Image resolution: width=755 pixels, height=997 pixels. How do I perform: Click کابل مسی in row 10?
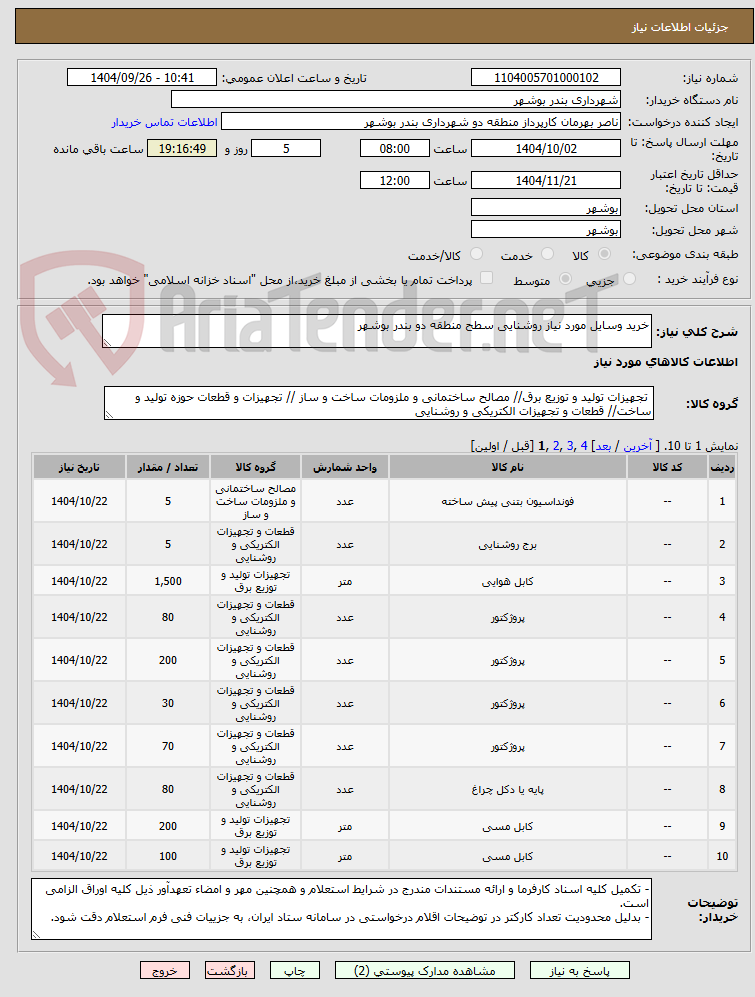pos(508,856)
